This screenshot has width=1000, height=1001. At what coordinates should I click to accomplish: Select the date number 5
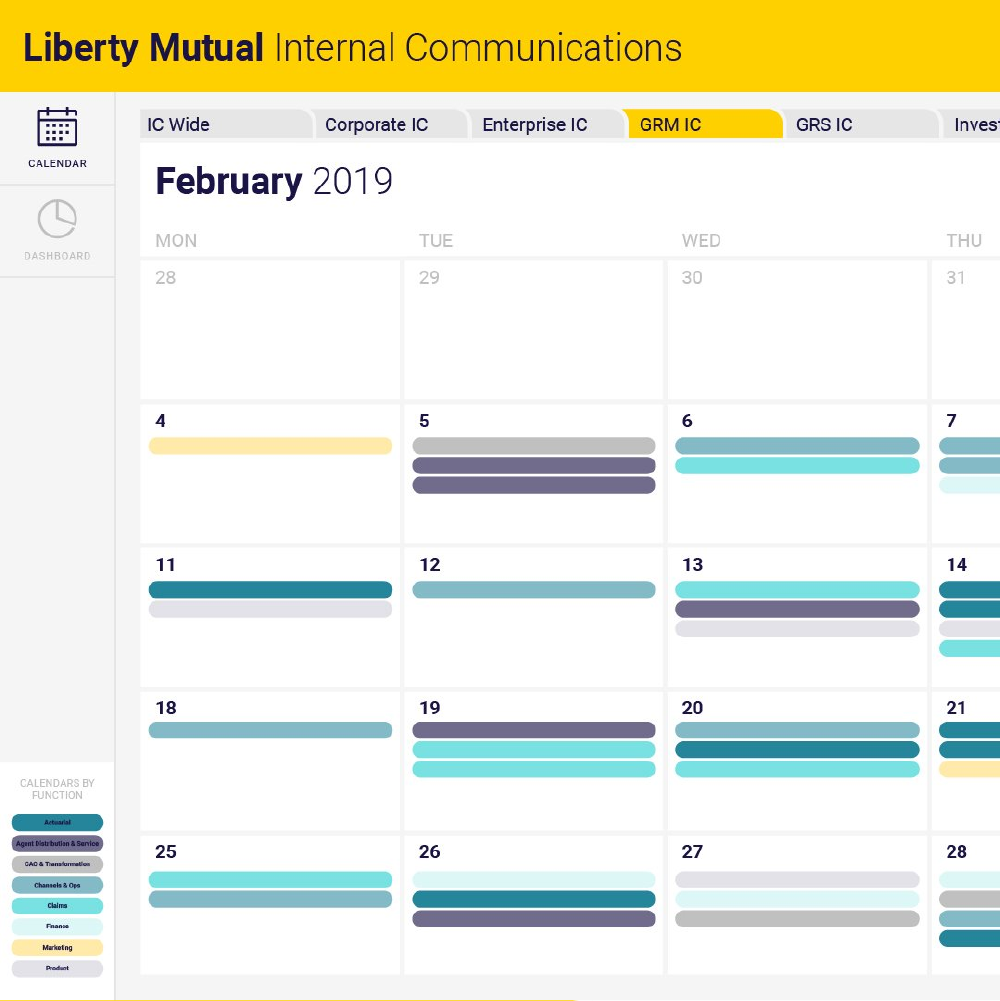424,421
